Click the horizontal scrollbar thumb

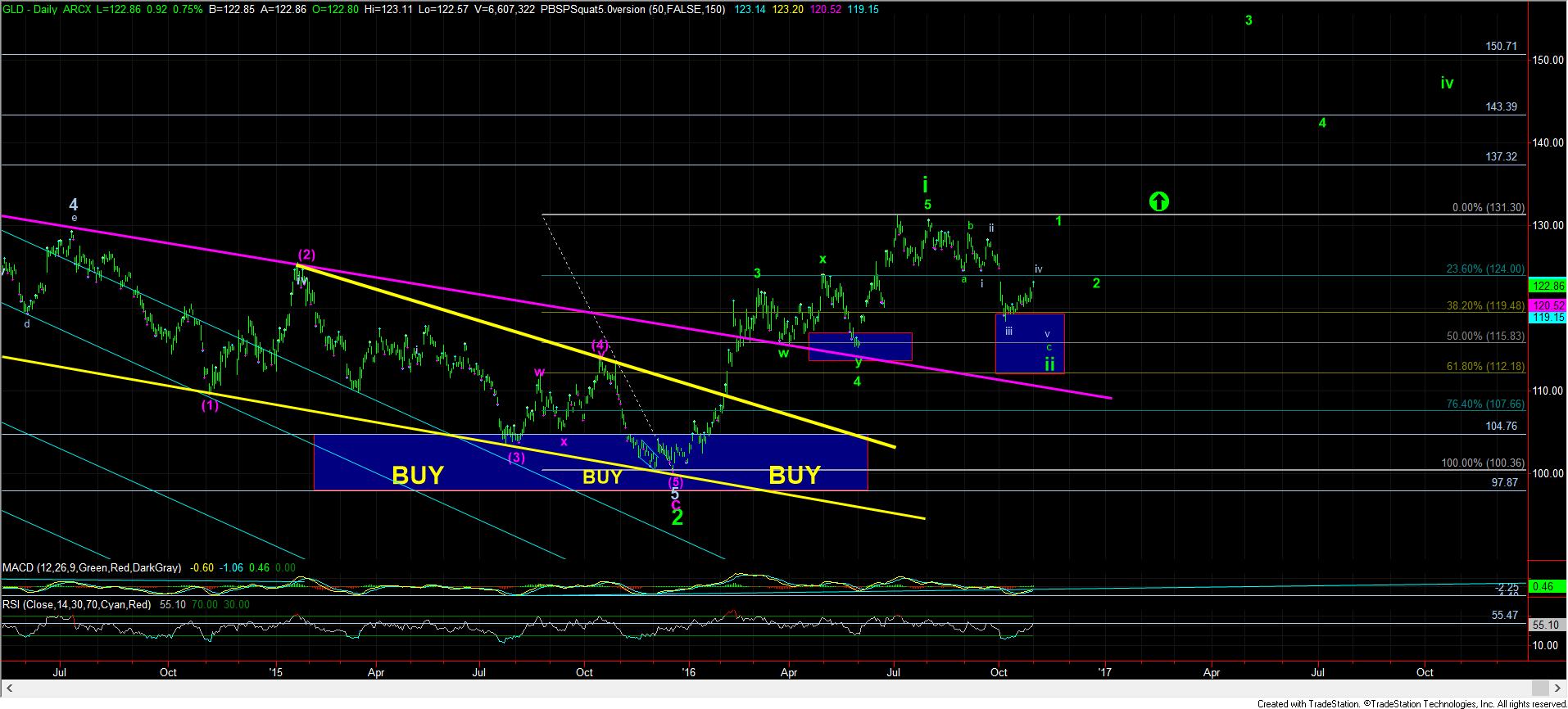click(1540, 688)
